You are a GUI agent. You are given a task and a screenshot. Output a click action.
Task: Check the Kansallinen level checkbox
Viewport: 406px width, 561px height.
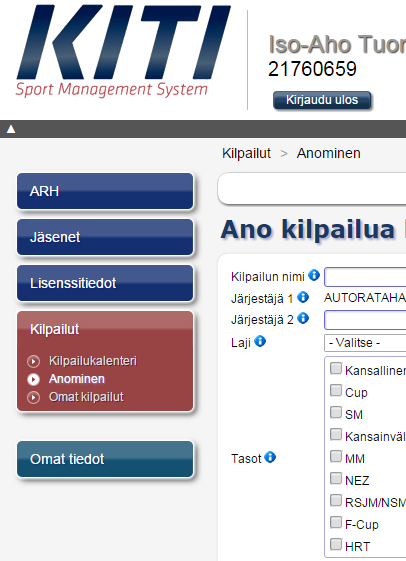coord(336,368)
